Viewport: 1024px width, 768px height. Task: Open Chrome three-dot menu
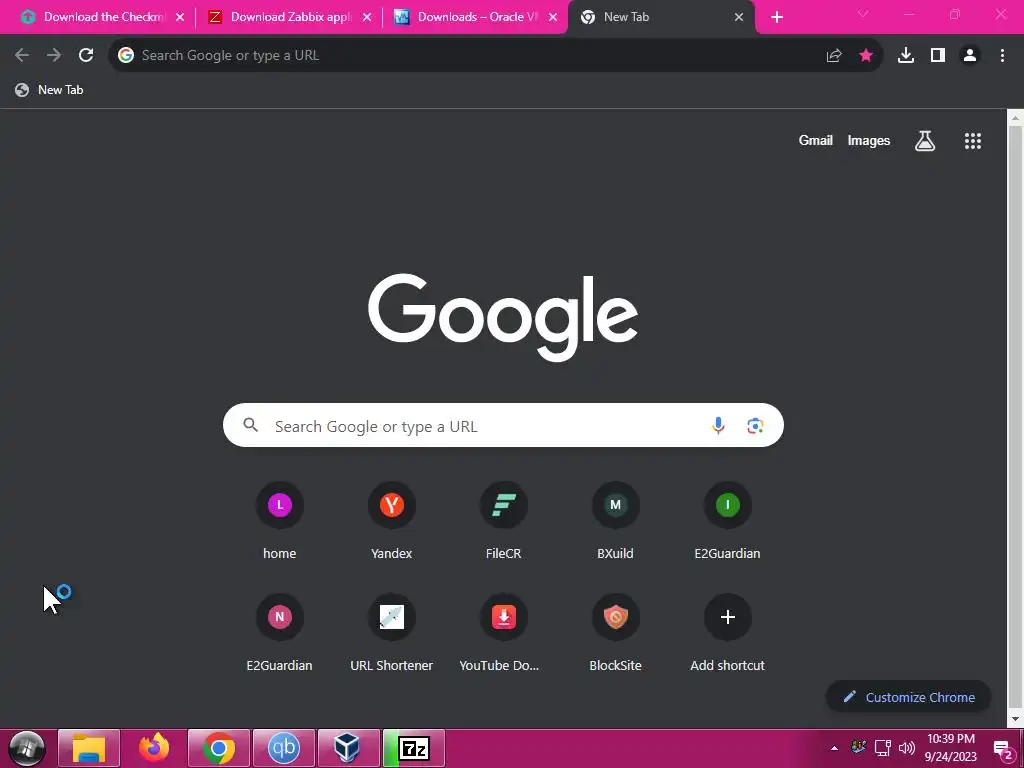pos(1002,56)
